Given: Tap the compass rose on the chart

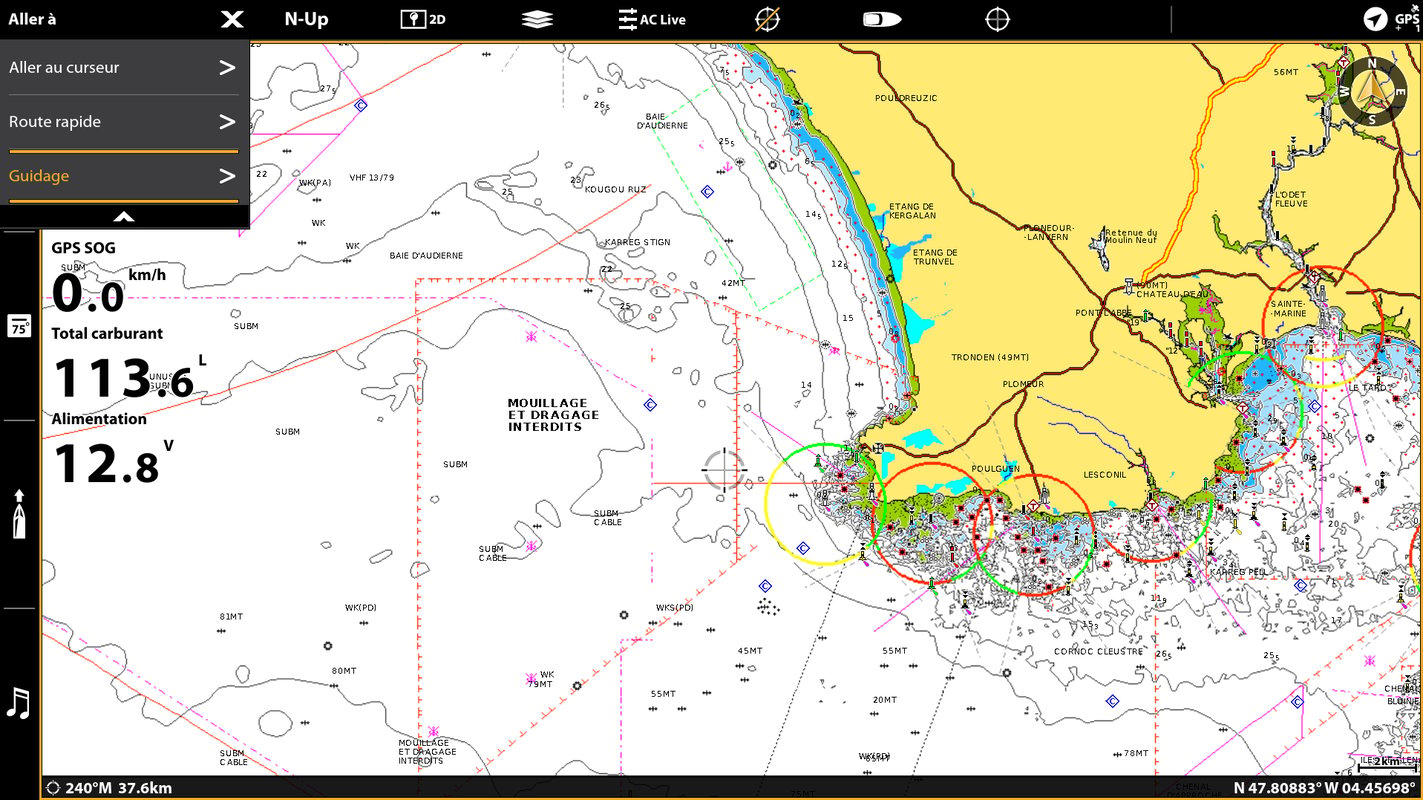Looking at the screenshot, I should (1372, 91).
